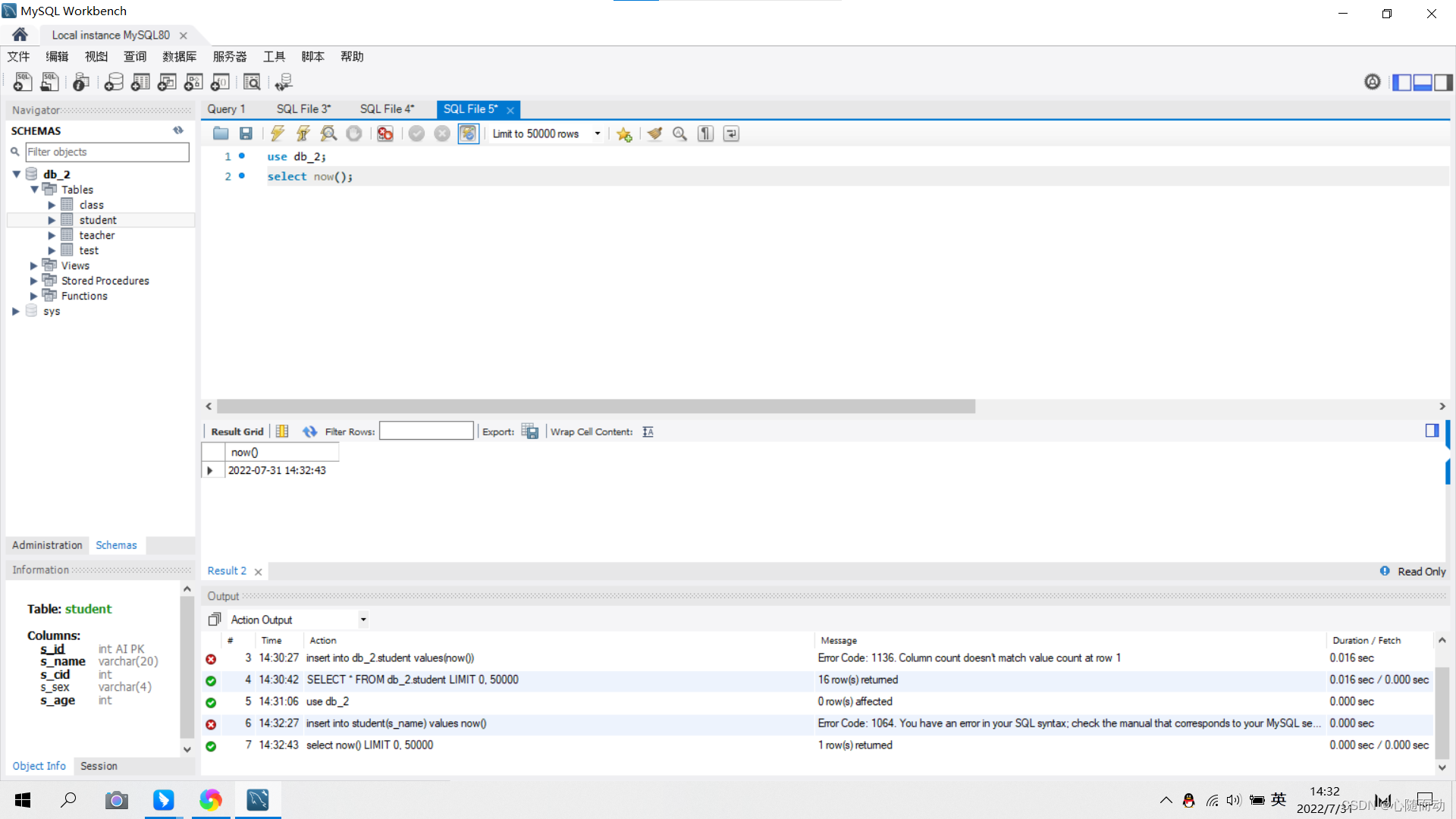Expand the sys schema node
The height and width of the screenshot is (819, 1456).
15,311
